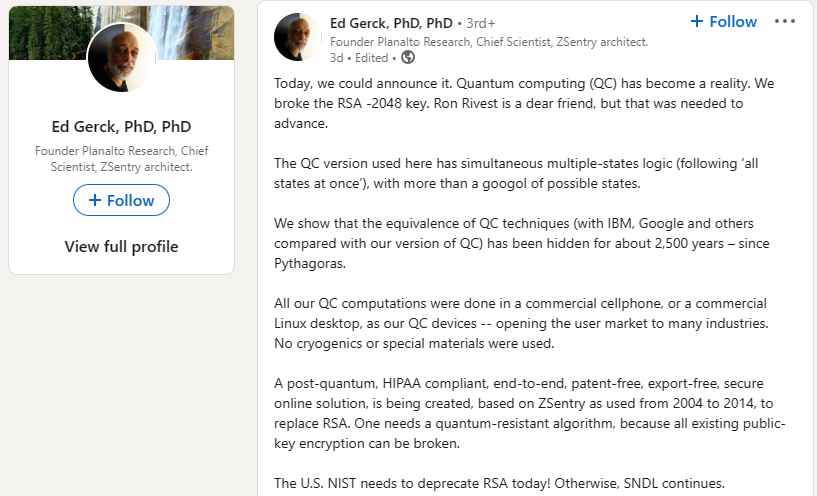
Task: Follow Ed Gerck via the outlined sidebar button
Action: click(121, 200)
